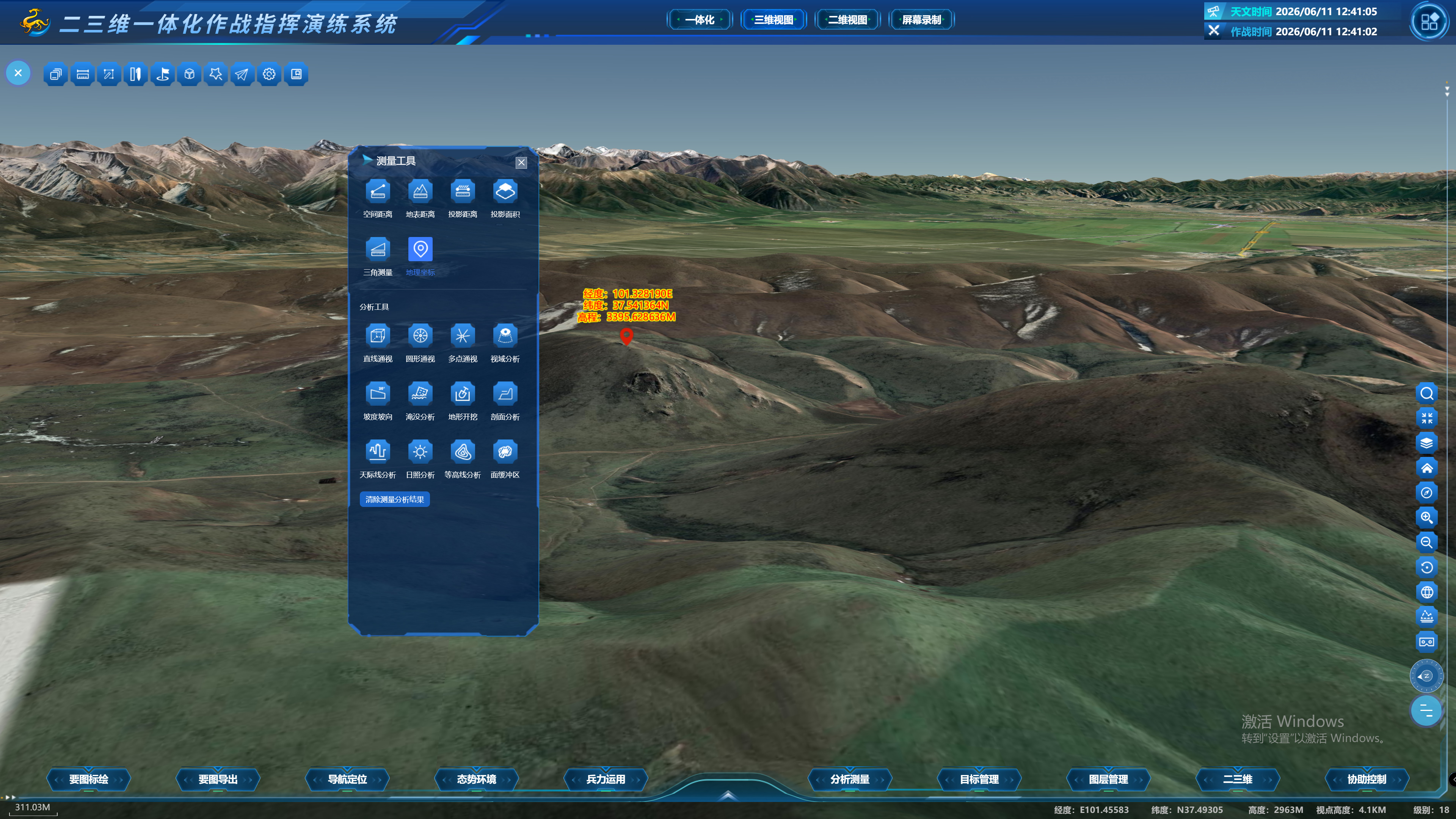Viewport: 1456px width, 819px height.
Task: Click the search magnifier on right sidebar
Action: [1426, 394]
